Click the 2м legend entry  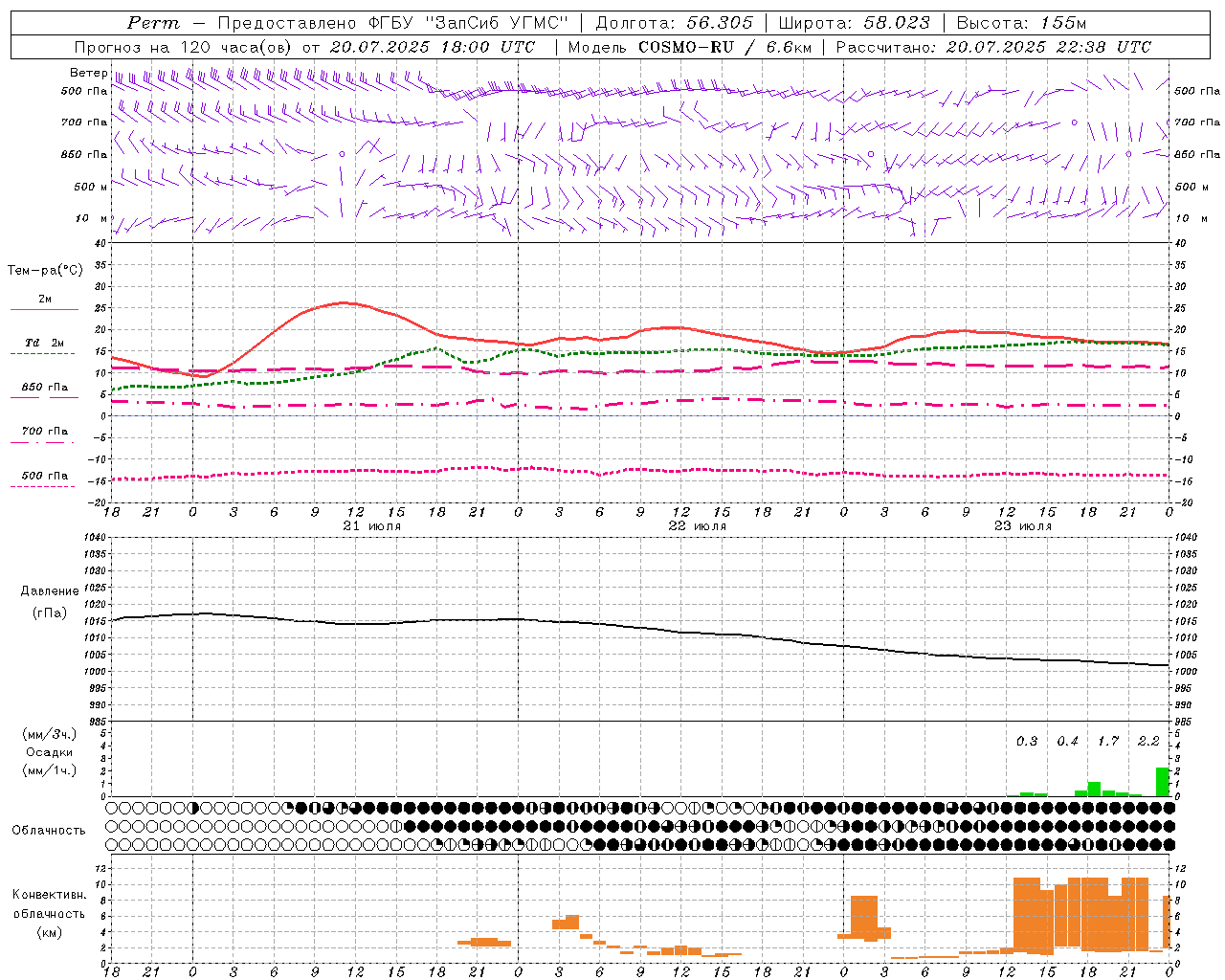click(45, 300)
